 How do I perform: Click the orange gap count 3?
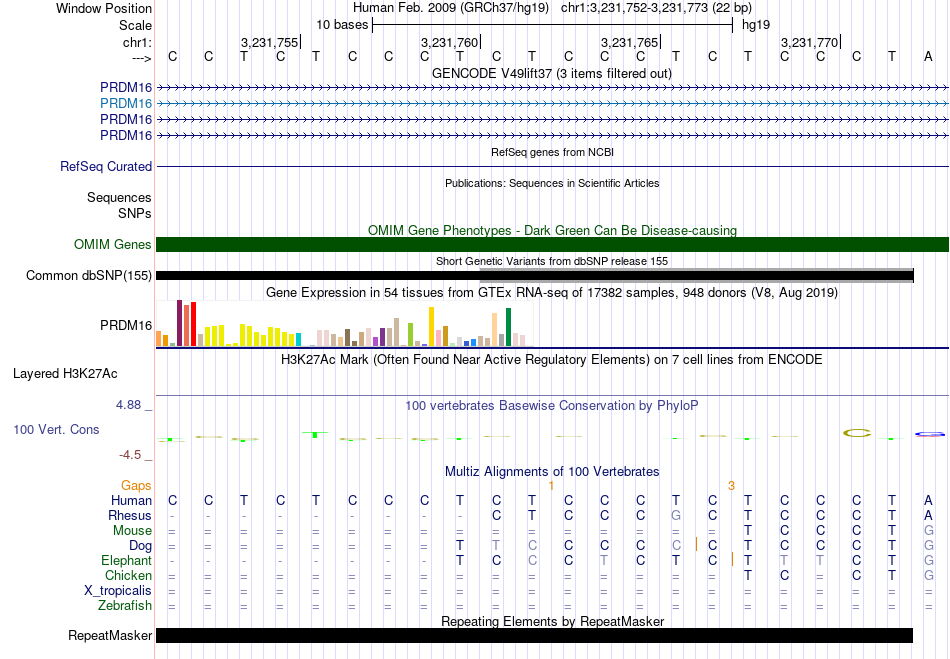731,486
